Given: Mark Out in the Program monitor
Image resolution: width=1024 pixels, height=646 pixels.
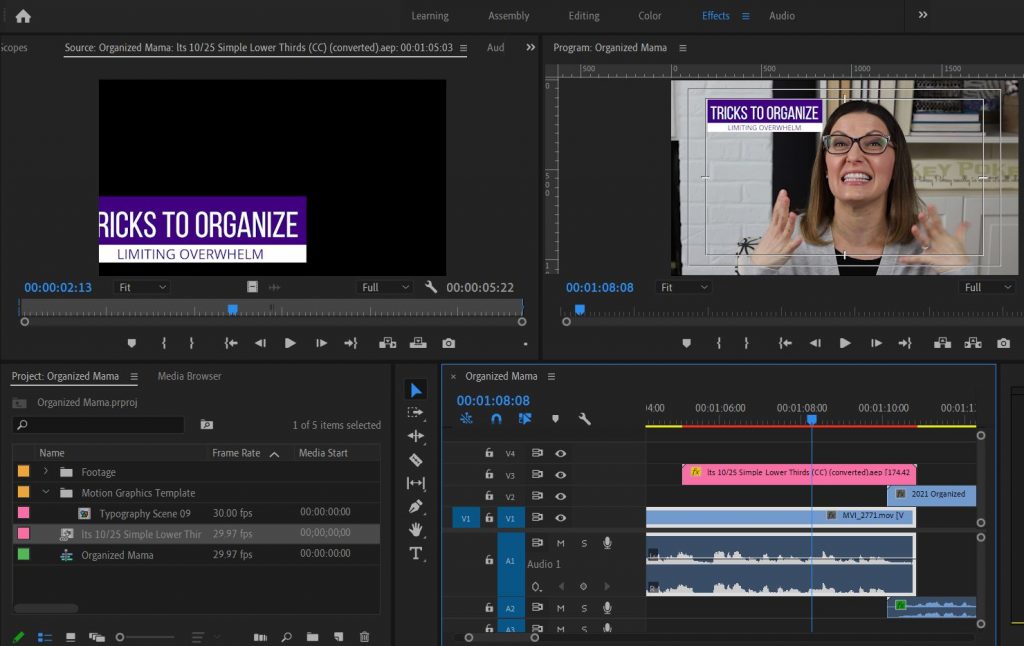Looking at the screenshot, I should click(746, 343).
